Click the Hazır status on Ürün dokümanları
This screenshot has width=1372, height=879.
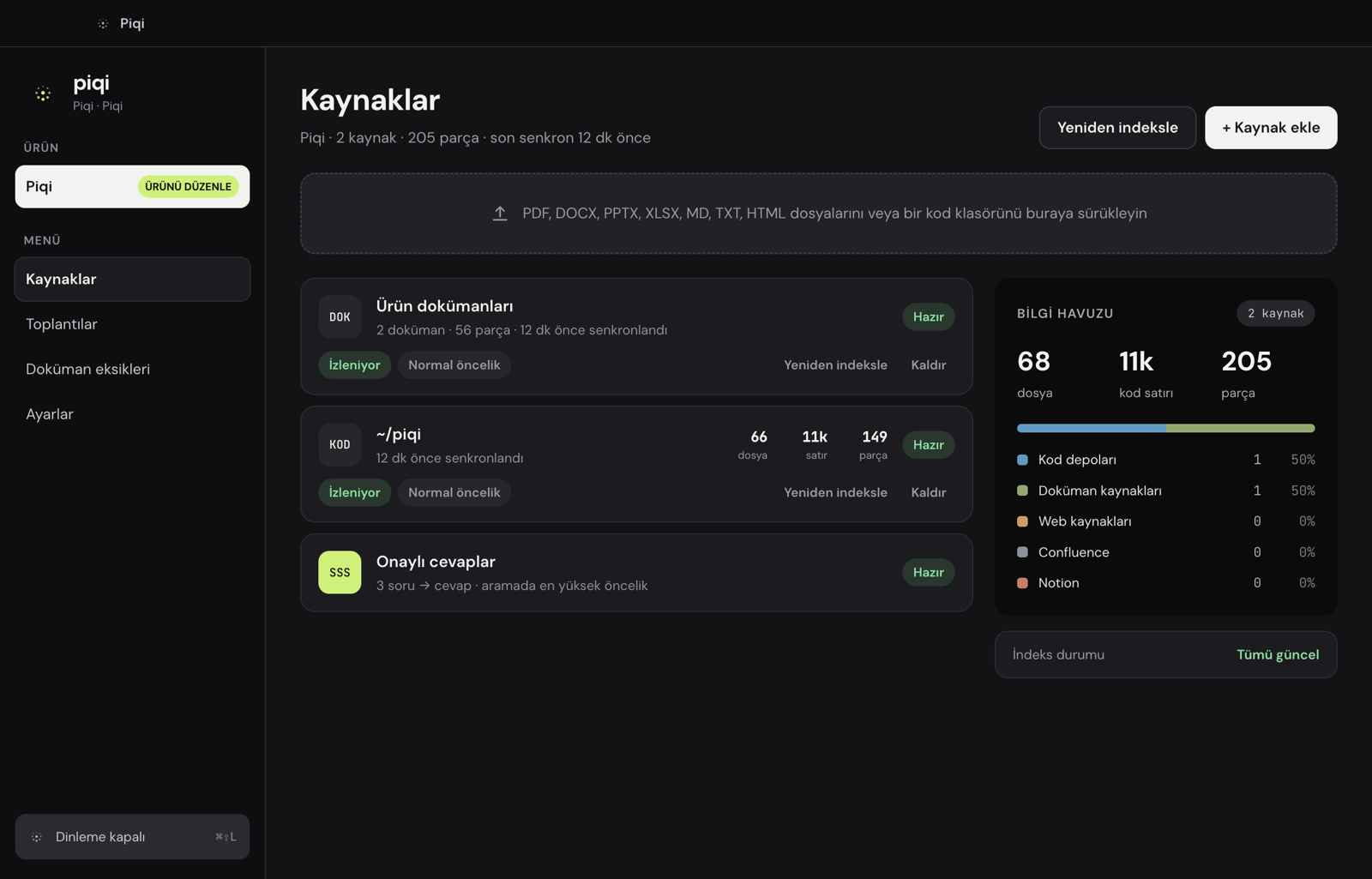pyautogui.click(x=929, y=317)
